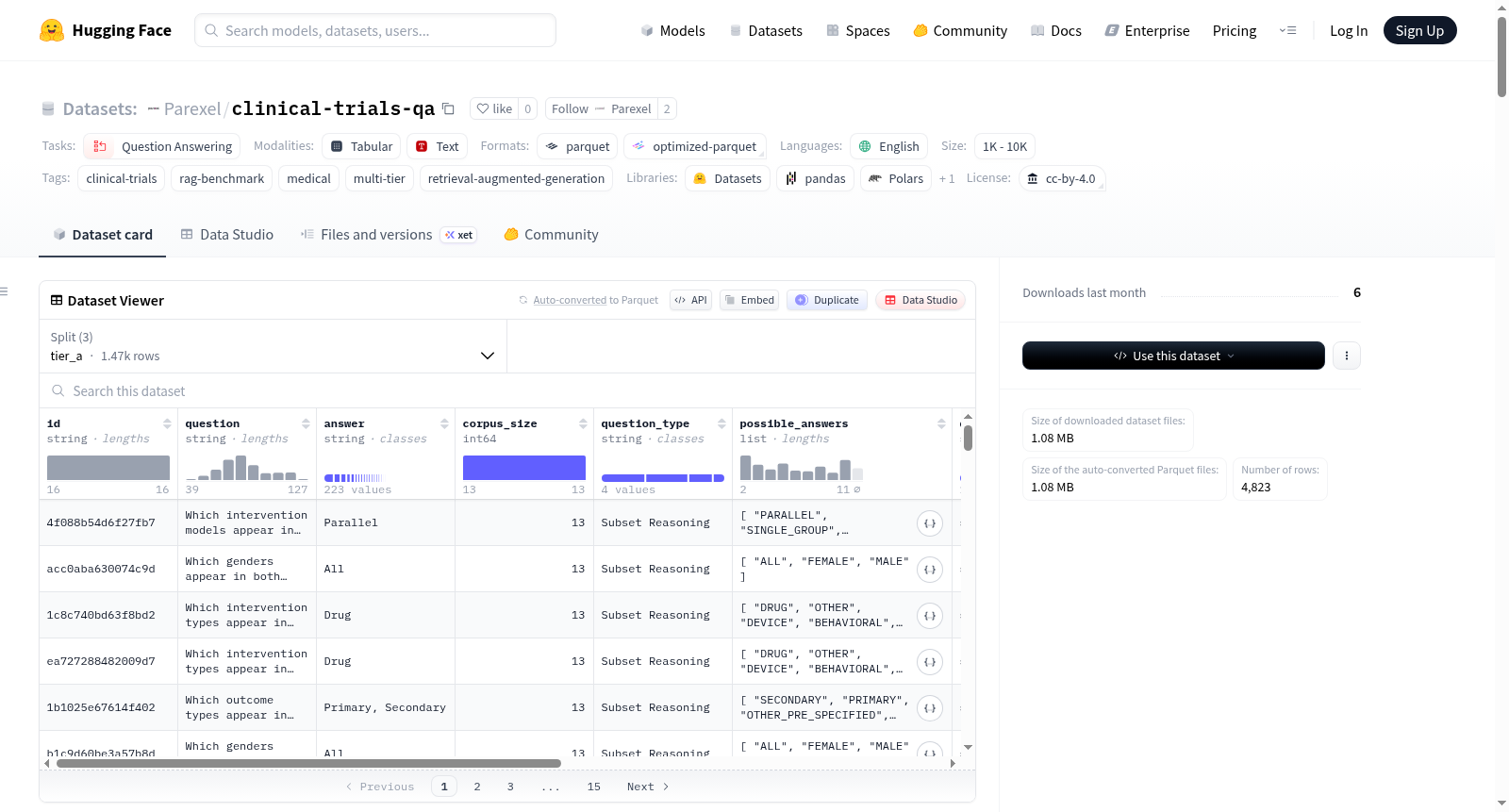Go to the Pricing page
The image size is (1509, 812).
click(1235, 30)
